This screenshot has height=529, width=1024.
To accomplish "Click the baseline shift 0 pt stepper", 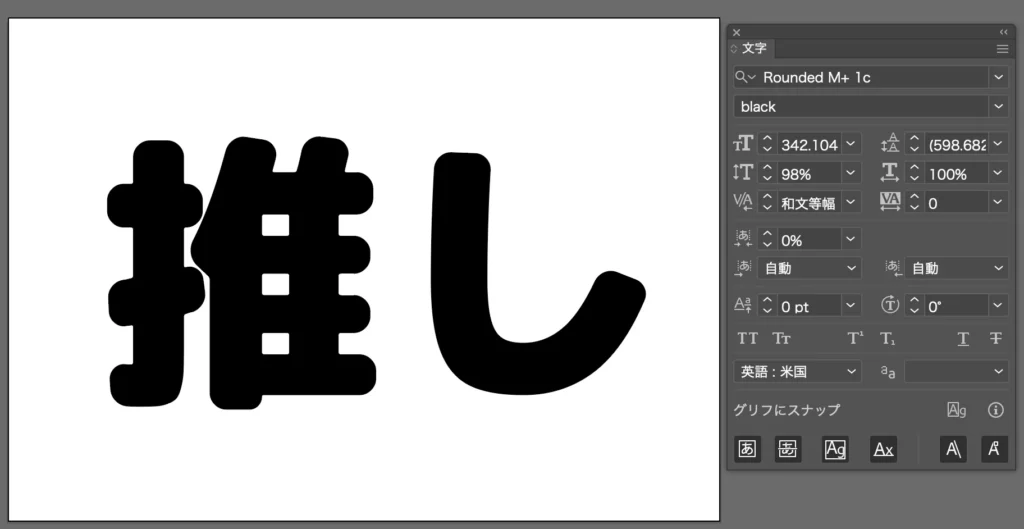I will [x=767, y=305].
